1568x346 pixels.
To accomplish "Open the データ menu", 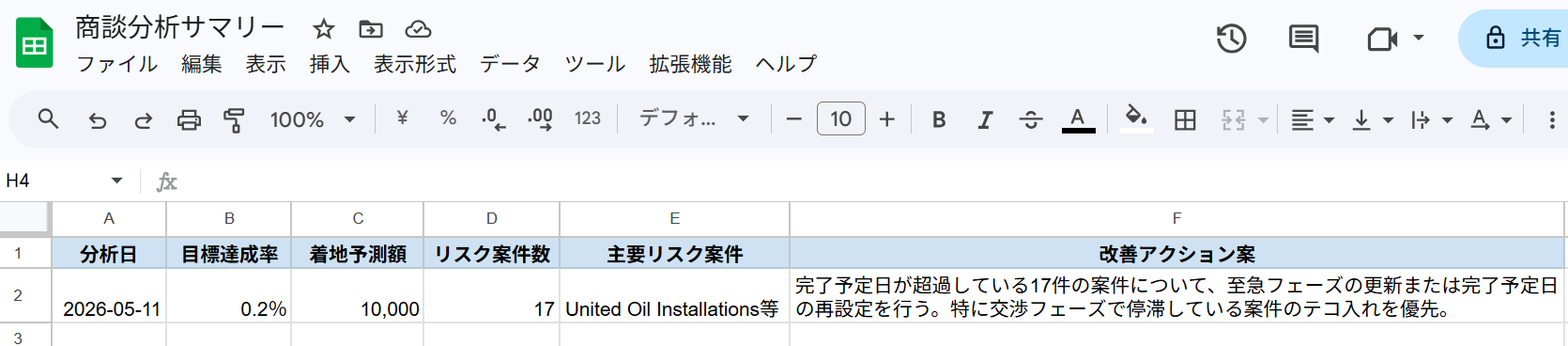I will tap(510, 64).
